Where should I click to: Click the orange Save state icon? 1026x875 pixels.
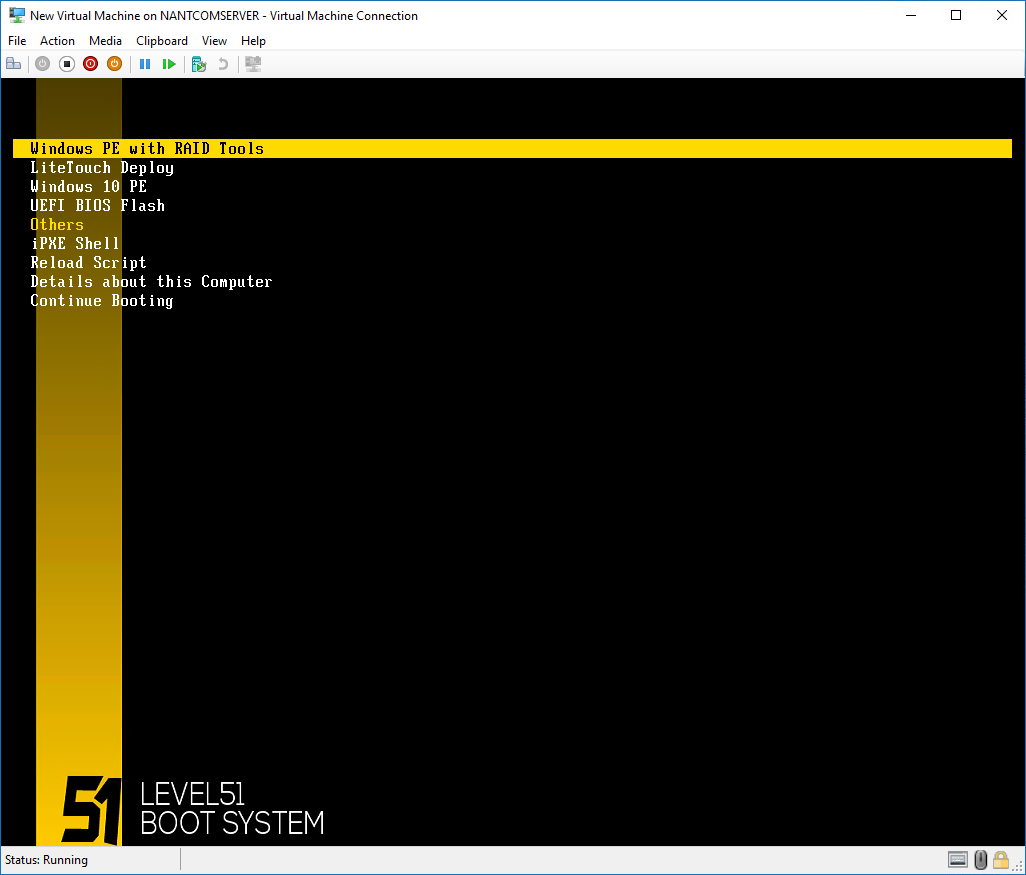[114, 64]
